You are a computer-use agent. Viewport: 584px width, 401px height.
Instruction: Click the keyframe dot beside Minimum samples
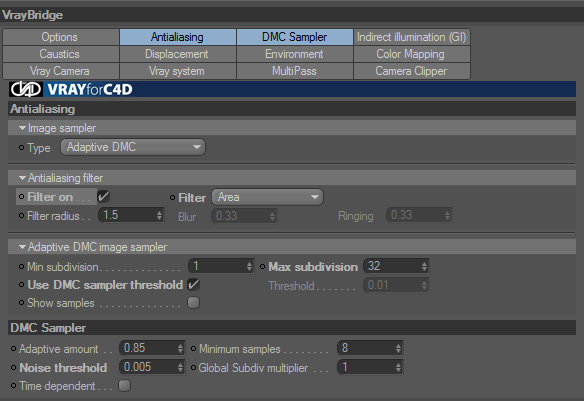tap(193, 349)
